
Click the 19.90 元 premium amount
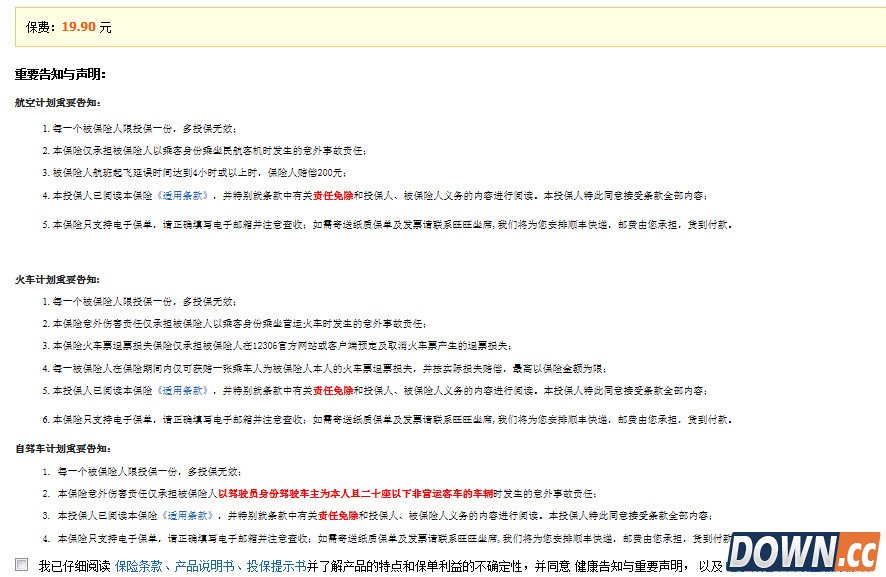coord(80,27)
